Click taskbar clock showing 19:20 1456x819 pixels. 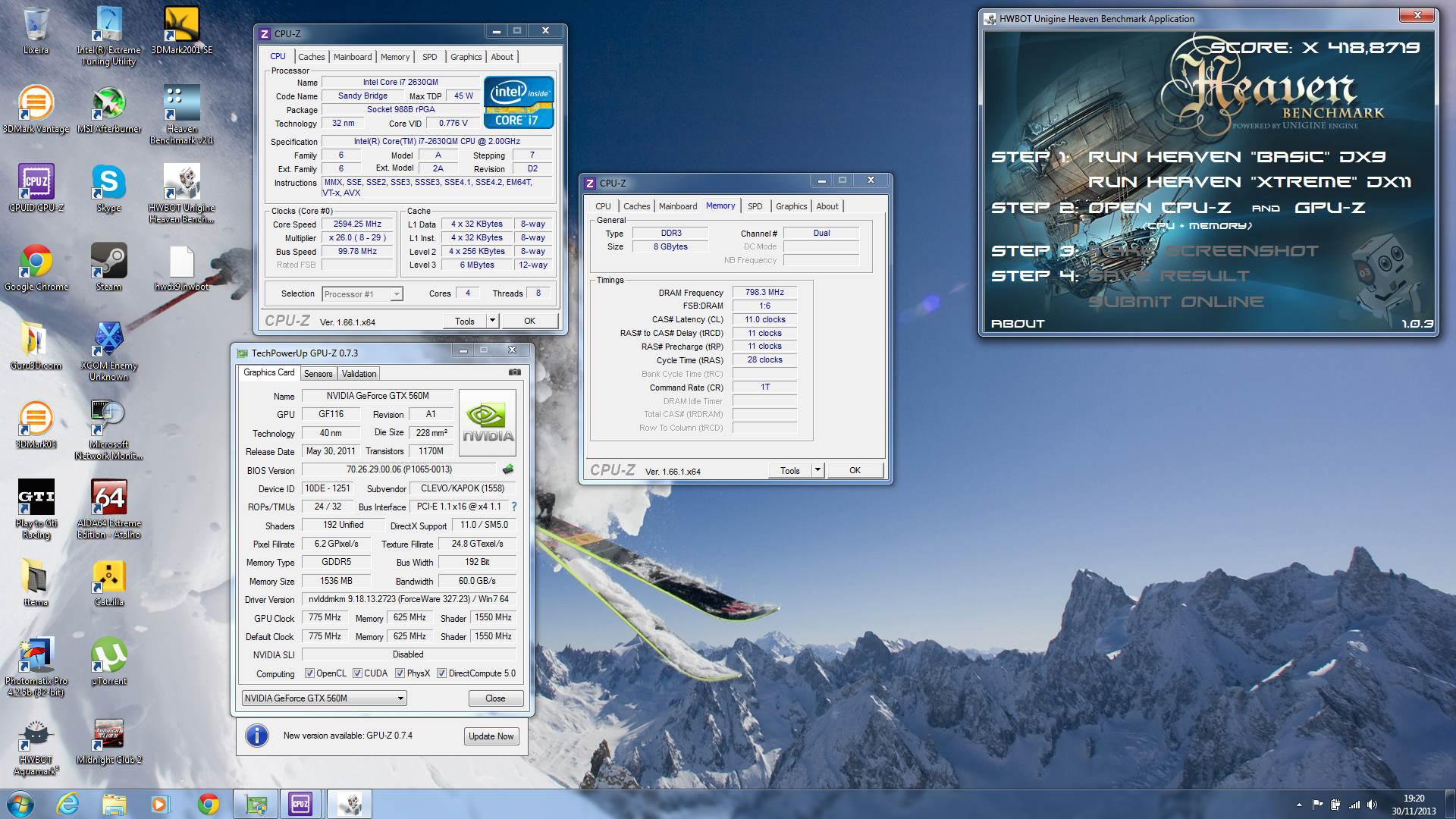(1414, 804)
